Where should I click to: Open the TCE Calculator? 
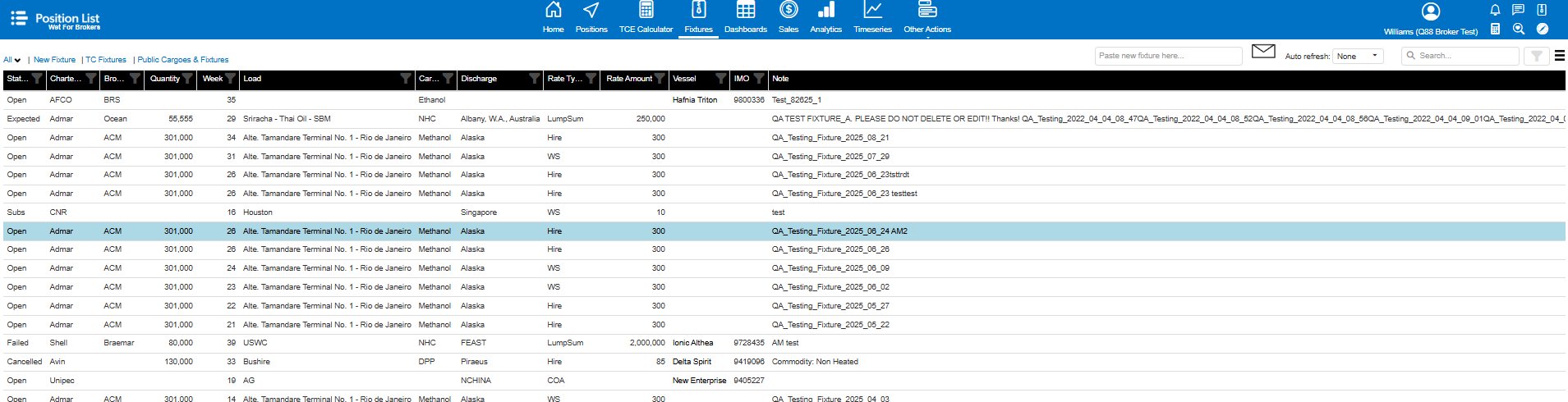point(646,11)
